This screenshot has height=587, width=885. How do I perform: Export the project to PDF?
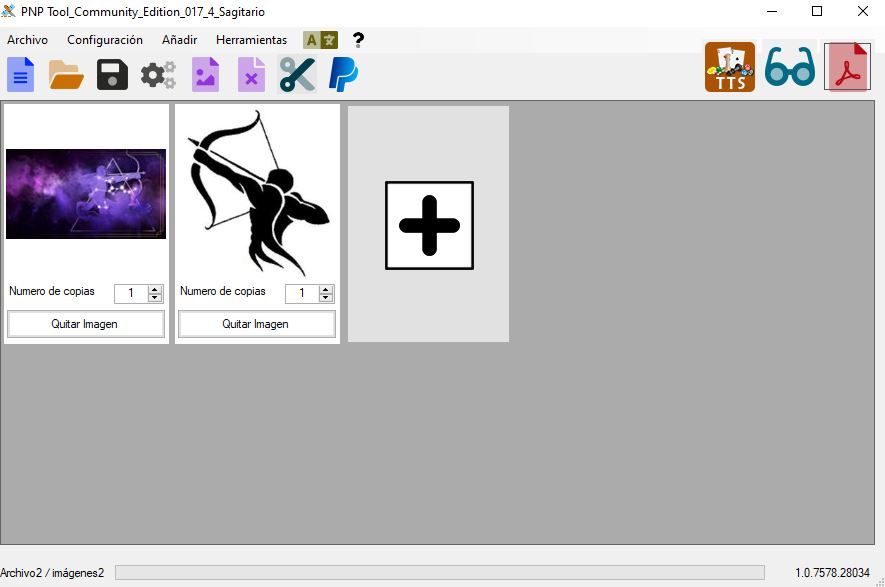click(x=847, y=65)
